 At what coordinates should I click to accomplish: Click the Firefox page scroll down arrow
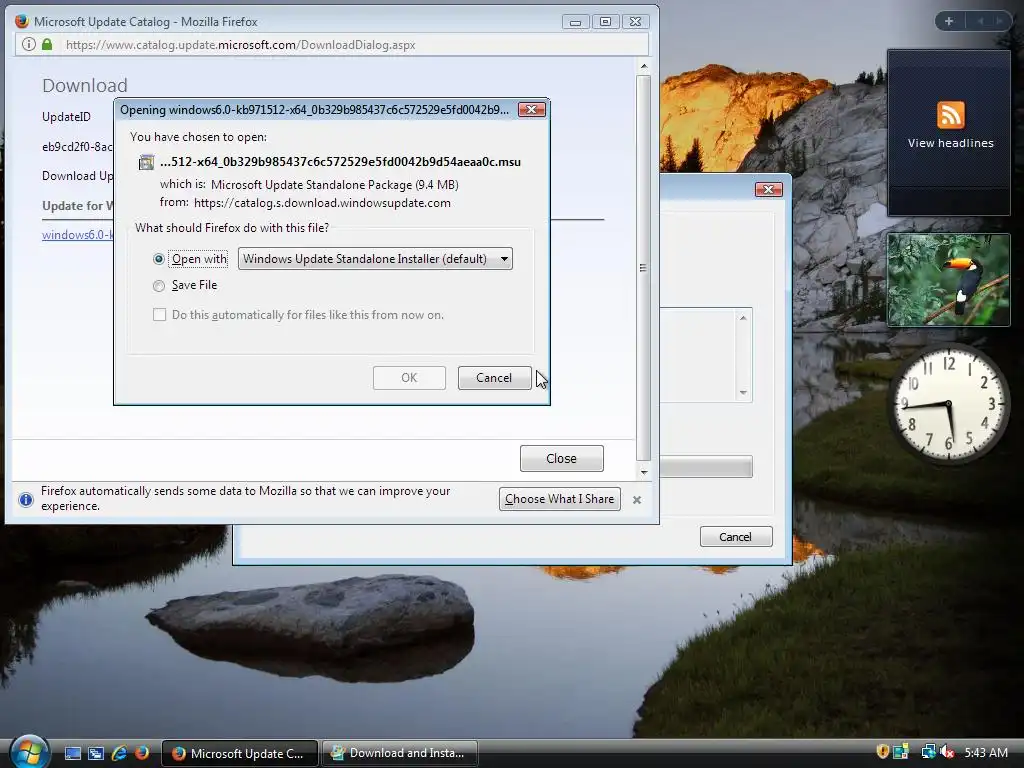644,472
